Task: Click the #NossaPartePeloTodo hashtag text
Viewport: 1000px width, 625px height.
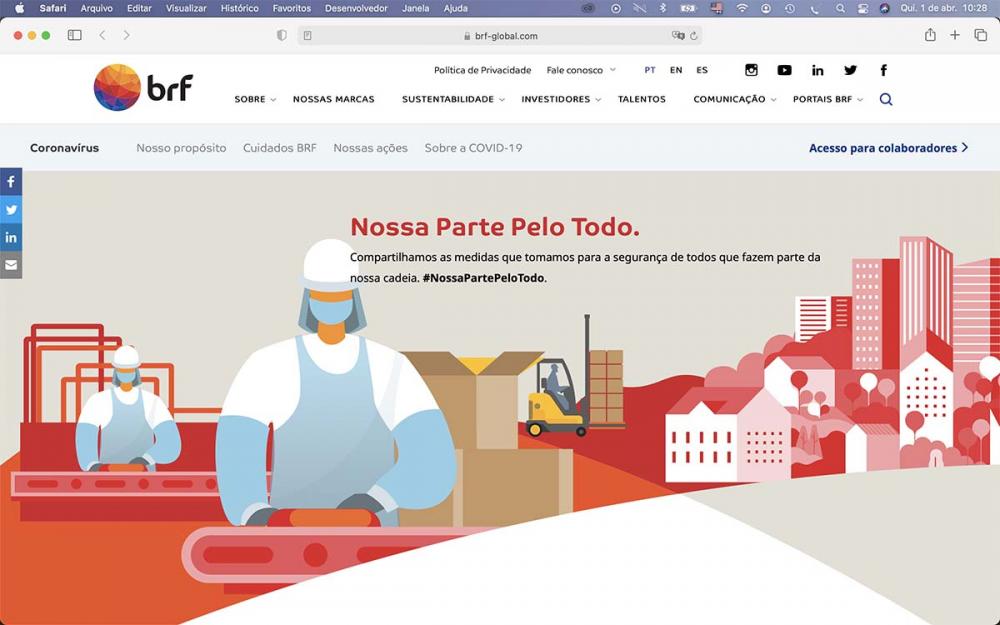Action: coord(483,278)
